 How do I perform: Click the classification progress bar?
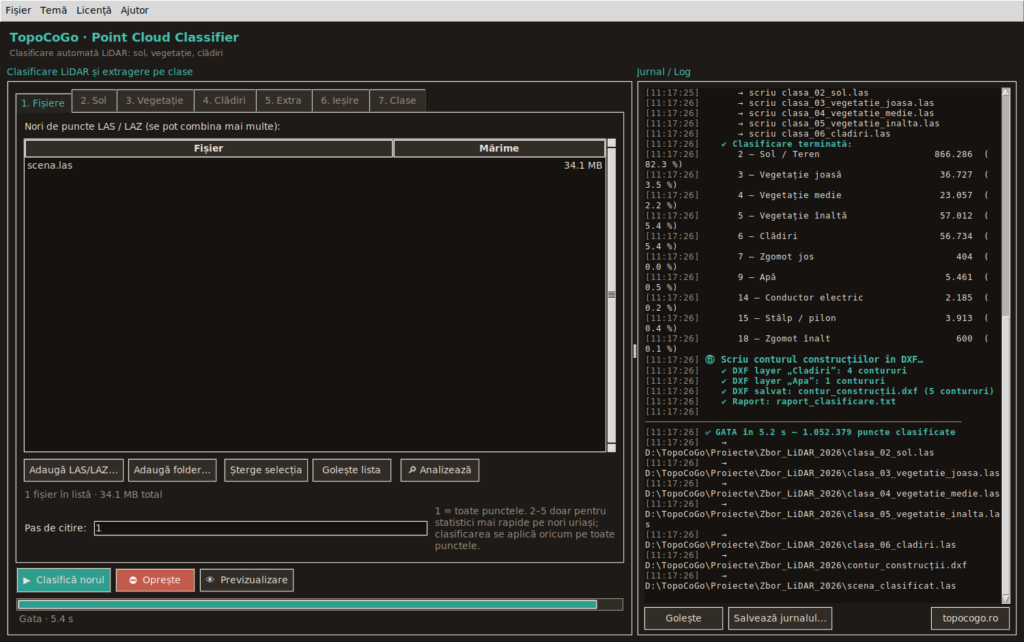(320, 605)
